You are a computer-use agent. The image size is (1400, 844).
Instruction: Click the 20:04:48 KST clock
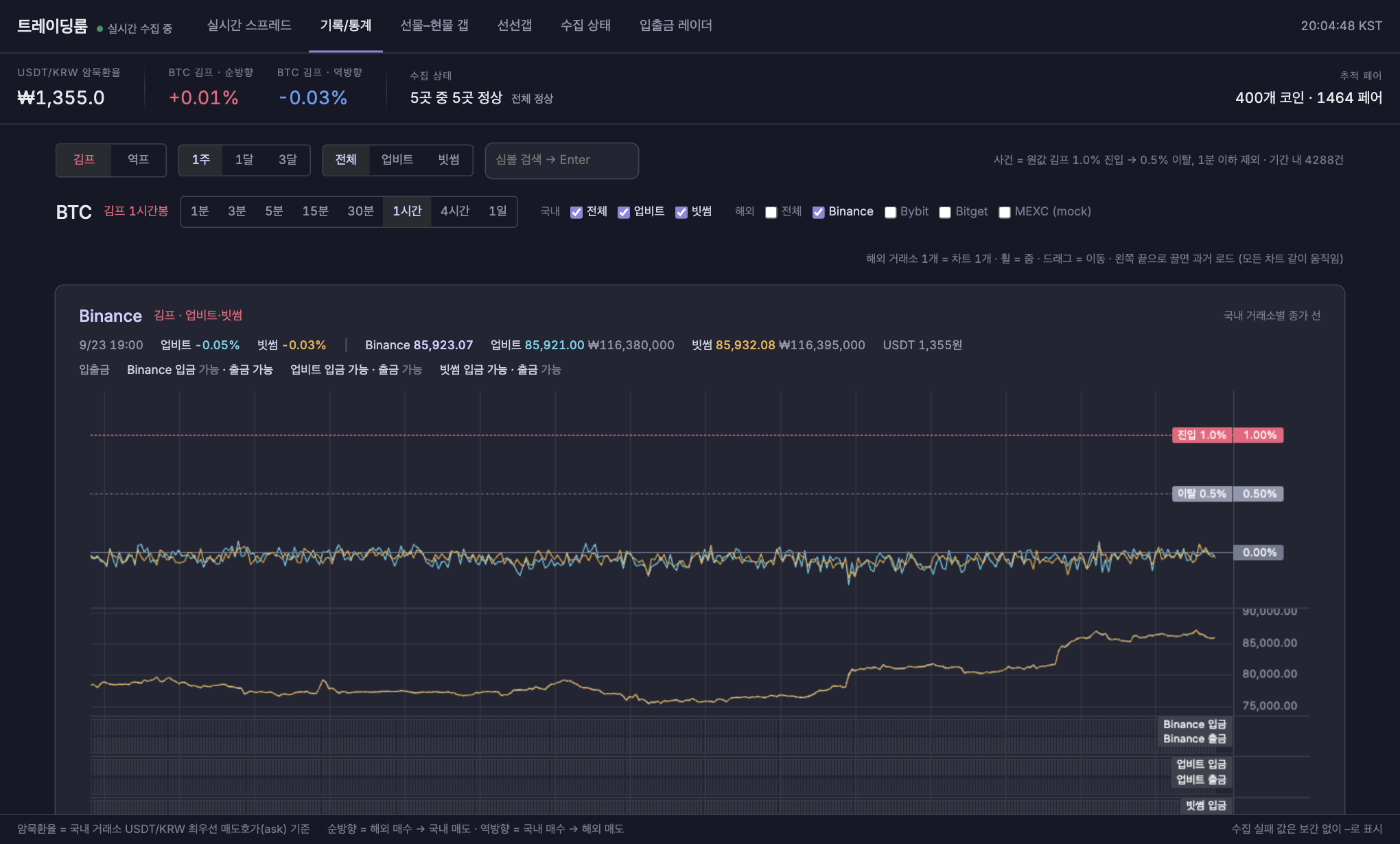pos(1342,26)
